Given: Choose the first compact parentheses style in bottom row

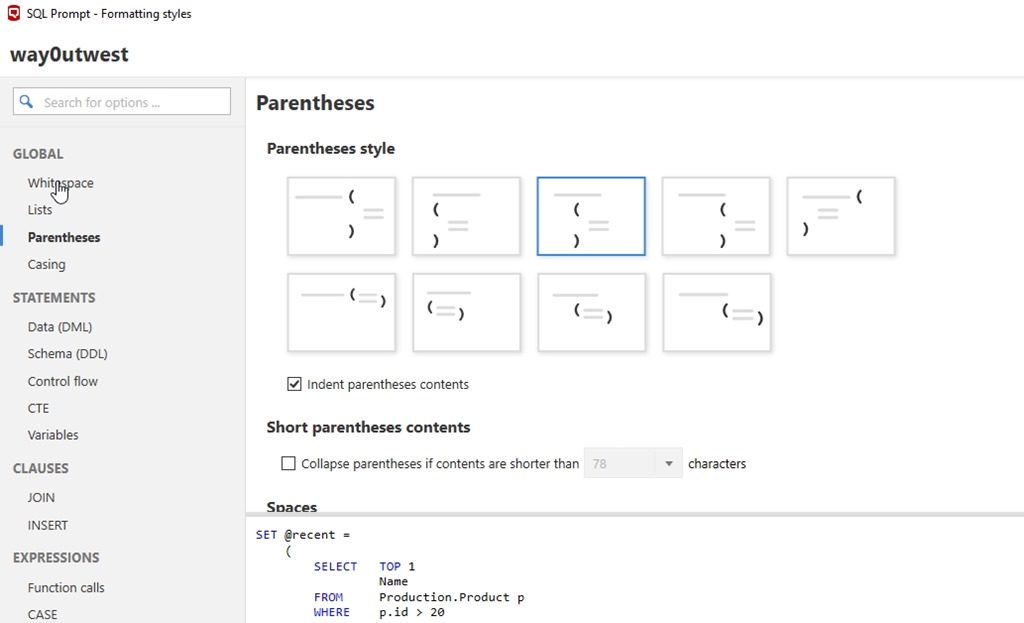Looking at the screenshot, I should (x=341, y=312).
